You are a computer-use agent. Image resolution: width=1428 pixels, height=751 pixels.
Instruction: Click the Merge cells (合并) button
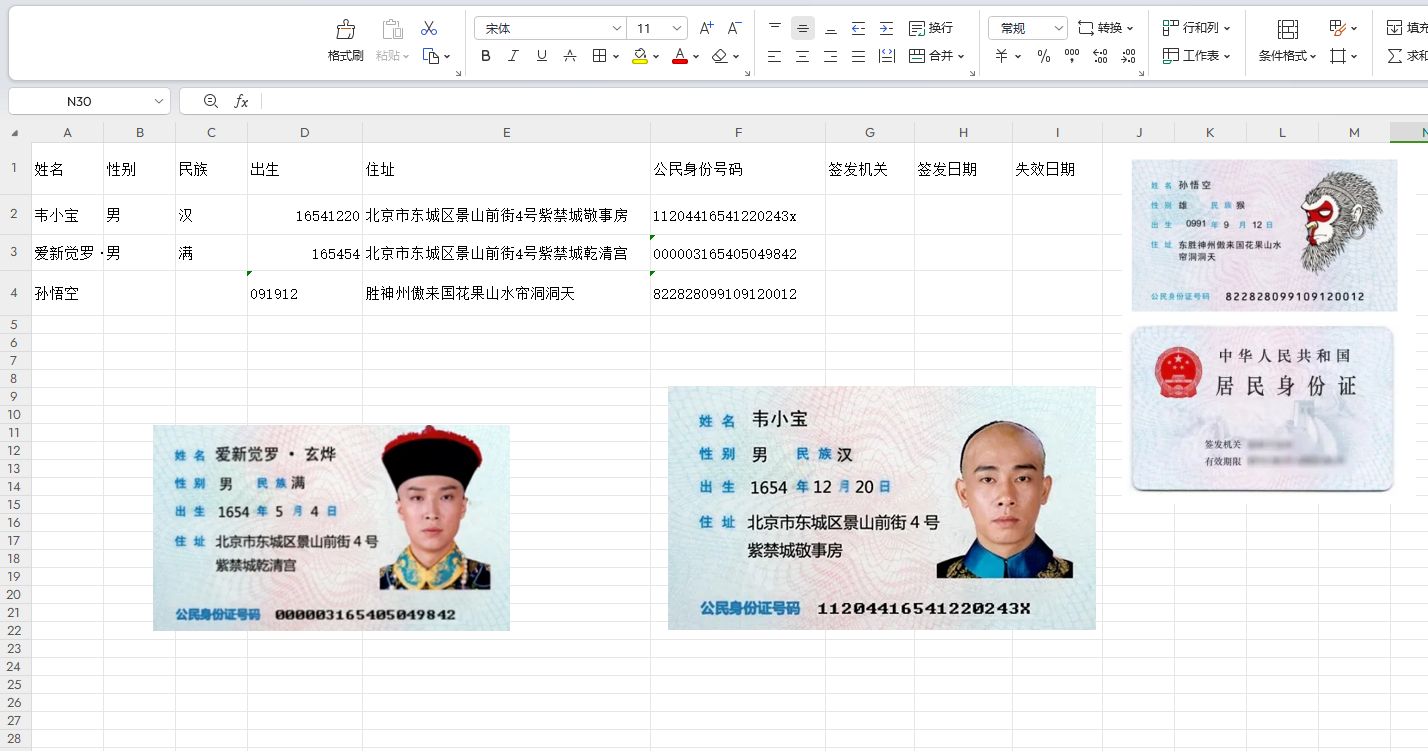point(931,56)
